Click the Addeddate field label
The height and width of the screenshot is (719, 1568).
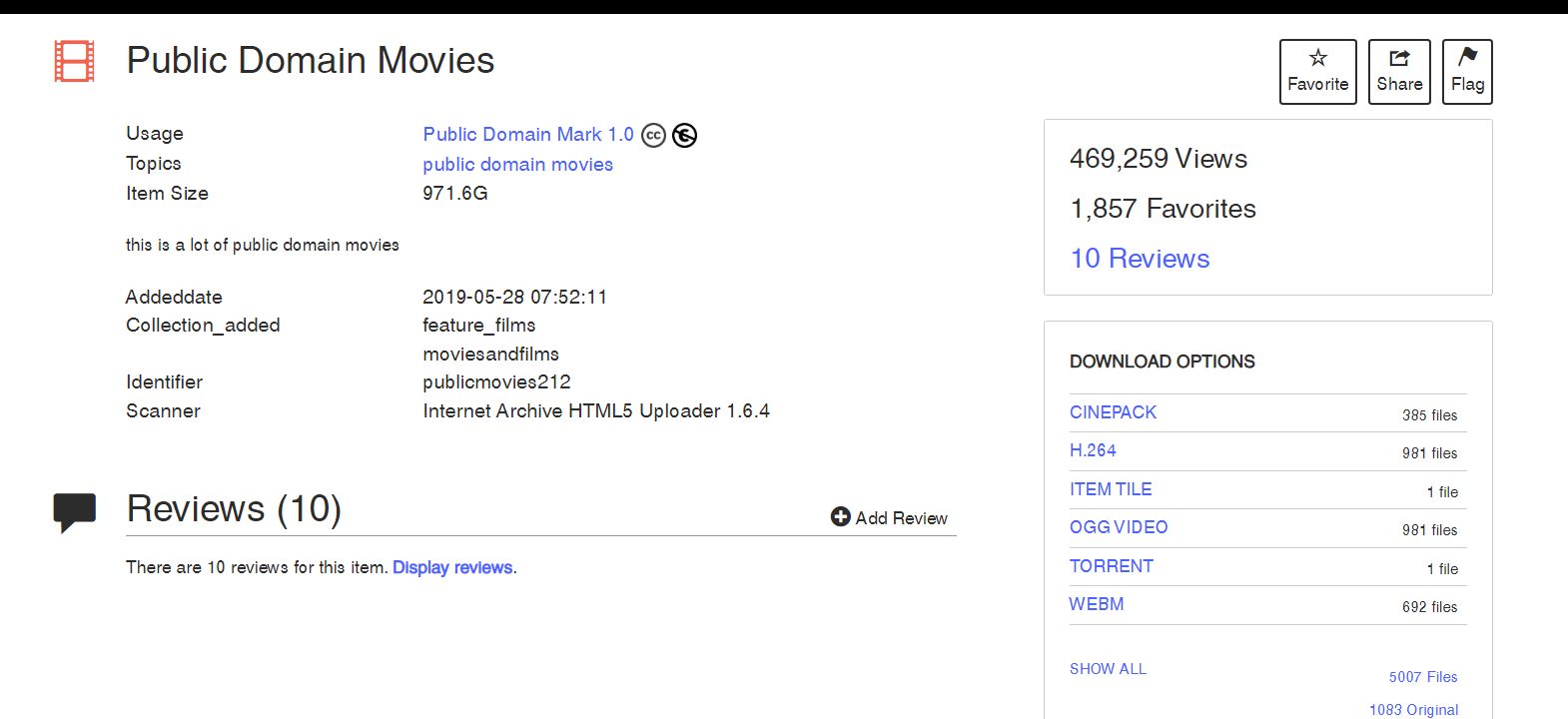pyautogui.click(x=174, y=297)
